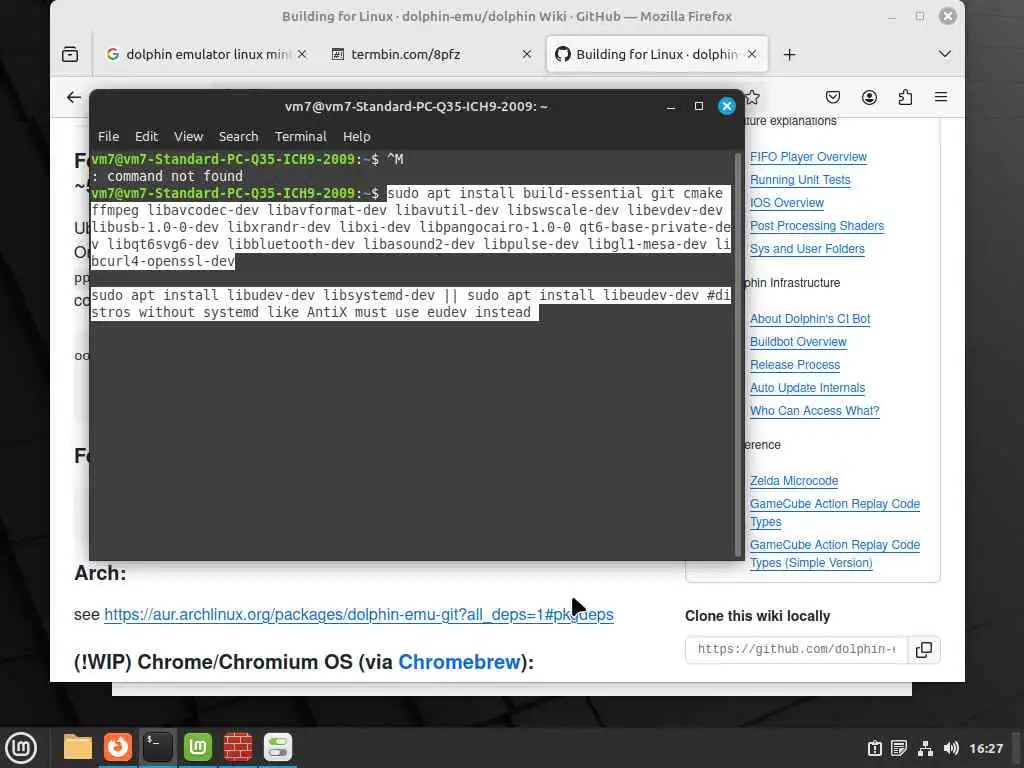Screen dimensions: 1024x768
Task: Click the Save to Pocket icon
Action: pos(833,97)
